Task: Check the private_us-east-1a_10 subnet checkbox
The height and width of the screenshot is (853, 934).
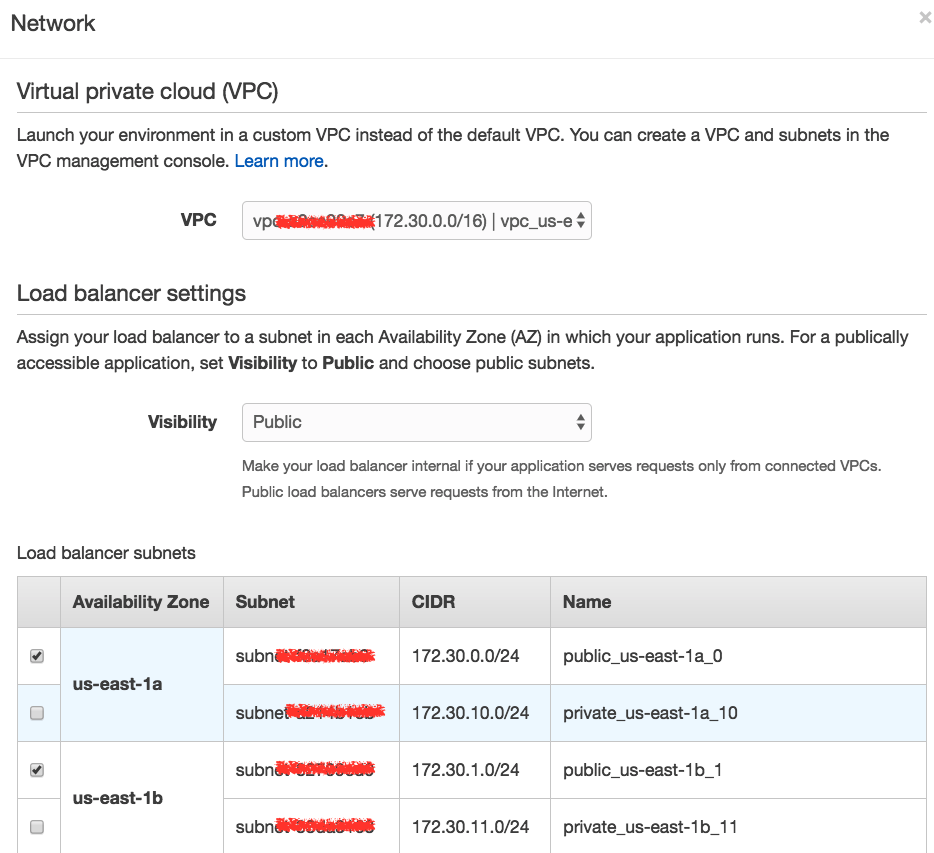Action: [x=37, y=713]
